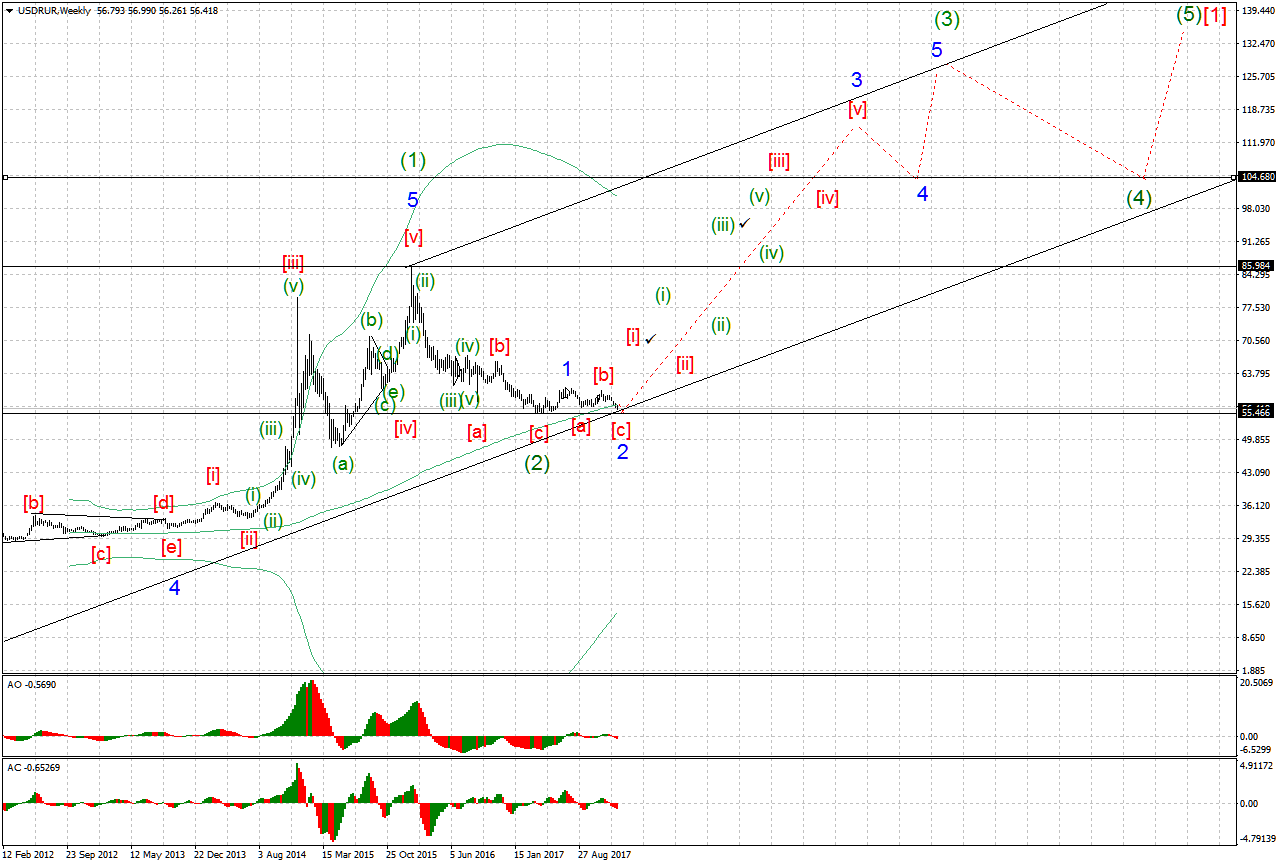This screenshot has width=1276, height=866.
Task: Click the green (a) wave label
Action: click(343, 464)
